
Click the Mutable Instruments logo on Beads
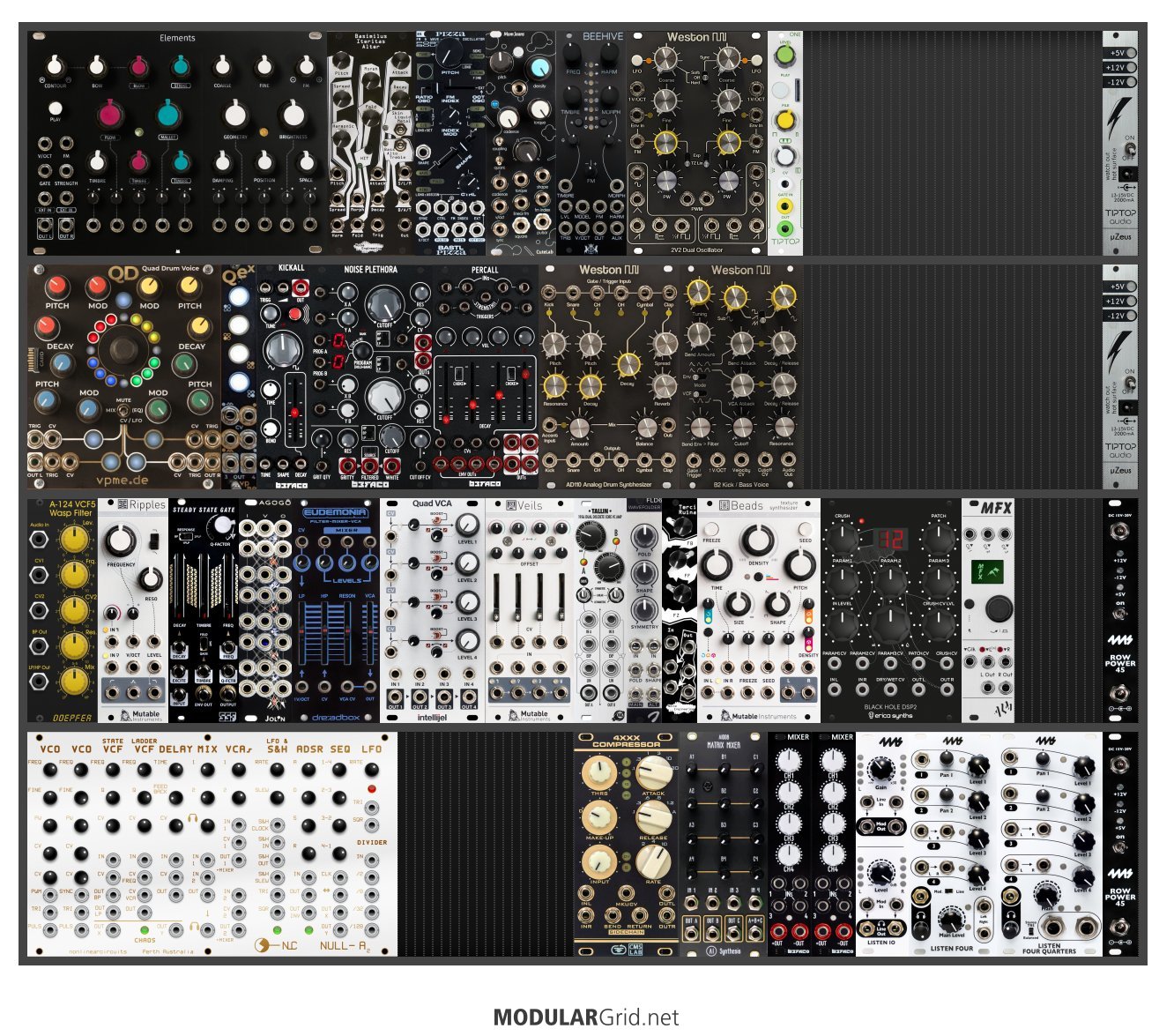click(758, 716)
